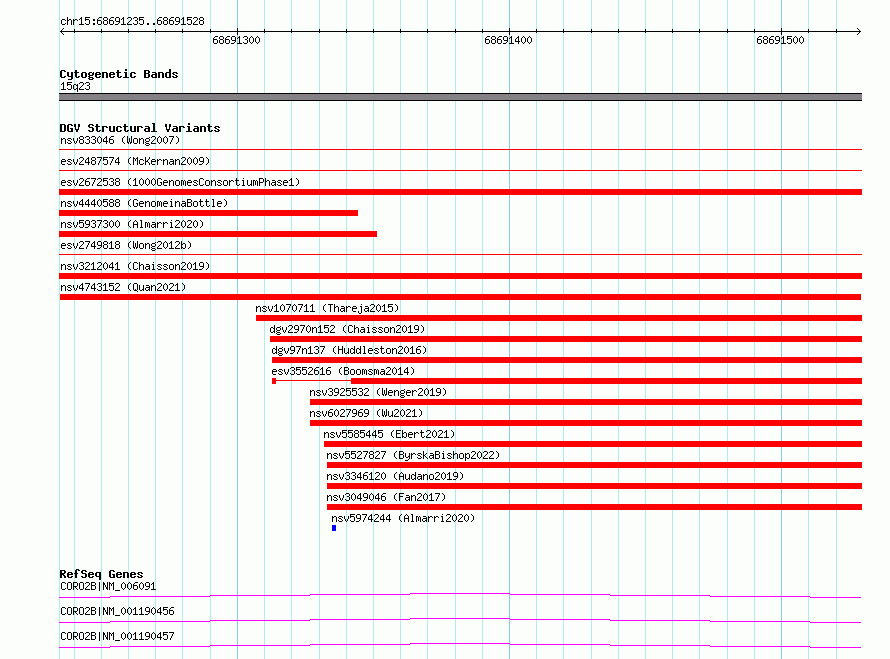Open variant esv2487574 (McKernan2009)
890x659 pixels.
[135, 161]
